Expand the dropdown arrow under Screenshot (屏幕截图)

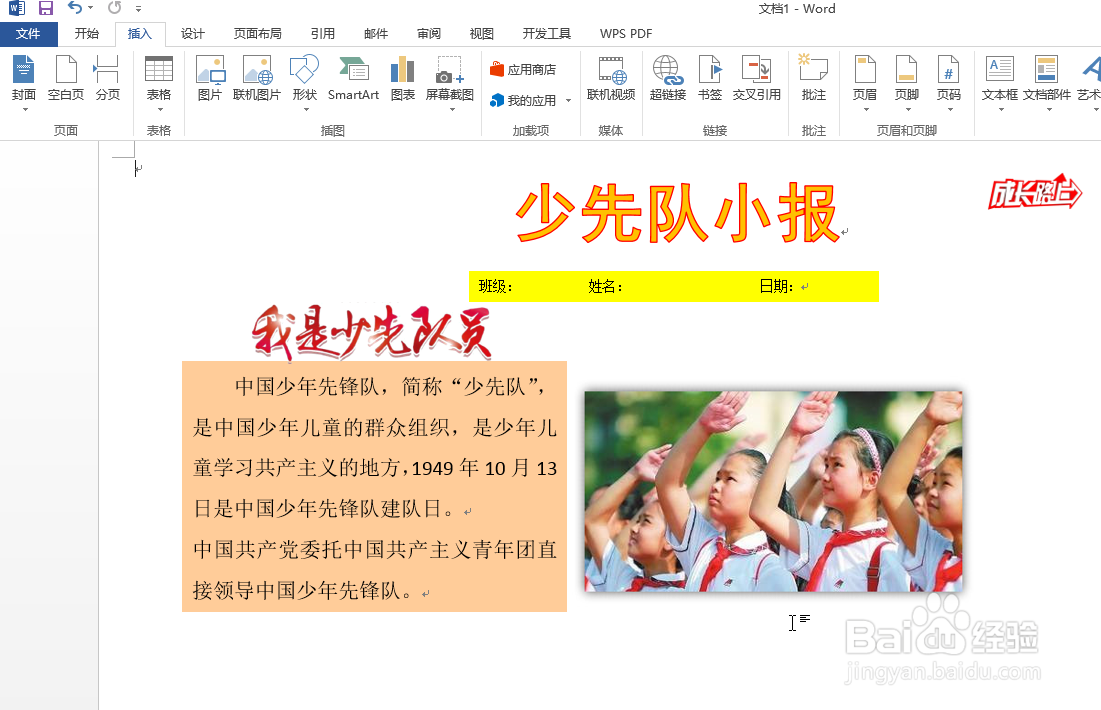tap(452, 110)
